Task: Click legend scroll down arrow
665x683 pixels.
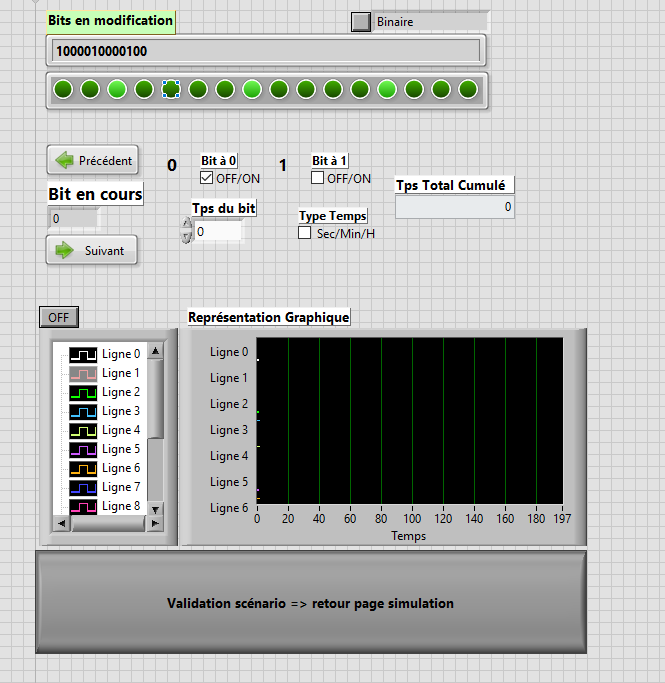Action: click(x=155, y=509)
